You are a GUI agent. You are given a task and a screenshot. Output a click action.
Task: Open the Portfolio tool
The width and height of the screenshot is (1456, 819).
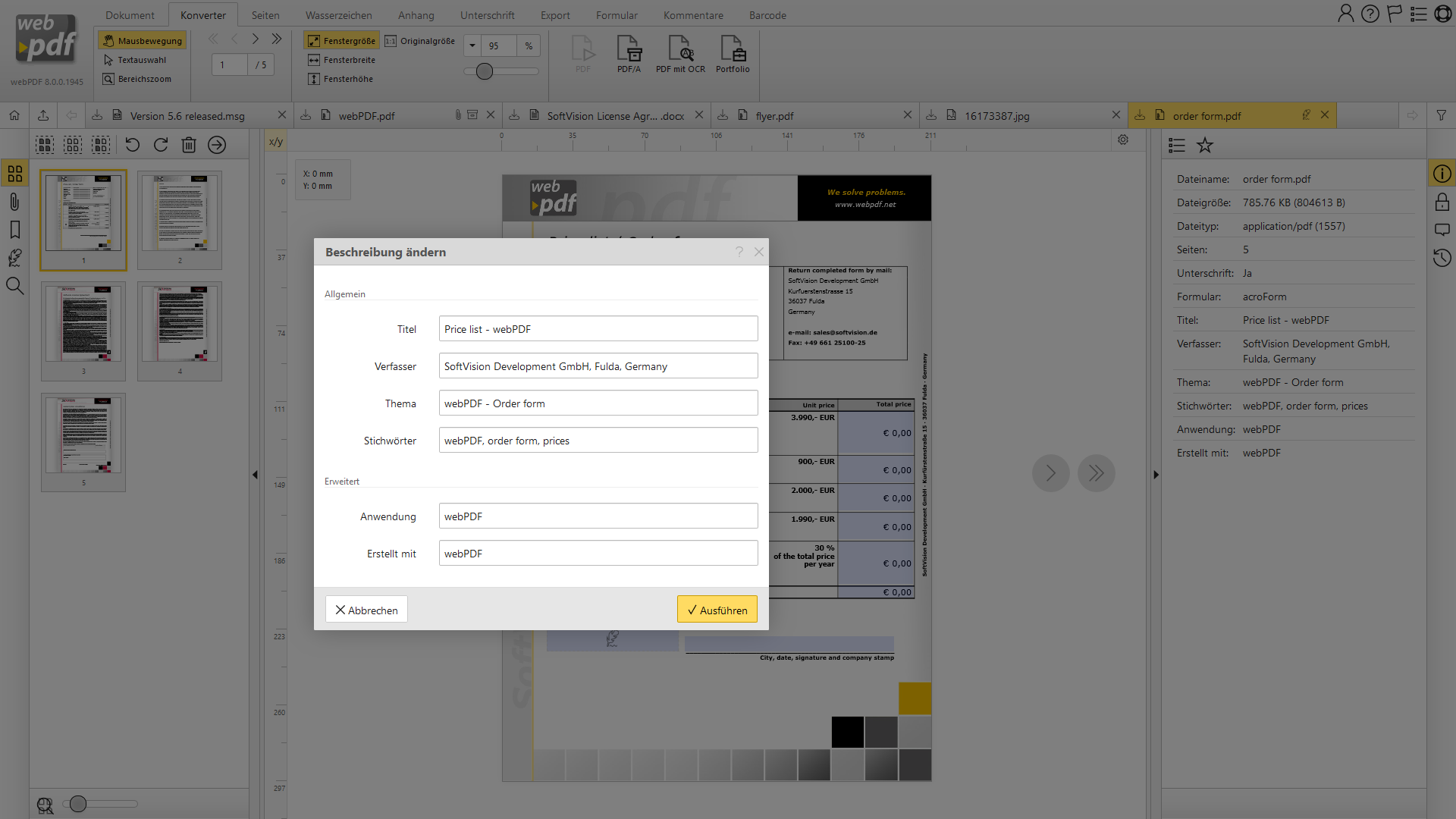[x=733, y=53]
